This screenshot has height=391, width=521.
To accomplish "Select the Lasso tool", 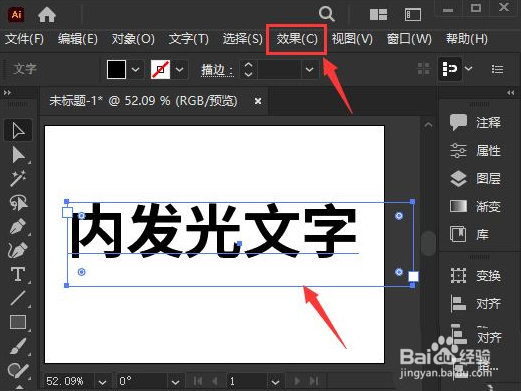I will (18, 203).
